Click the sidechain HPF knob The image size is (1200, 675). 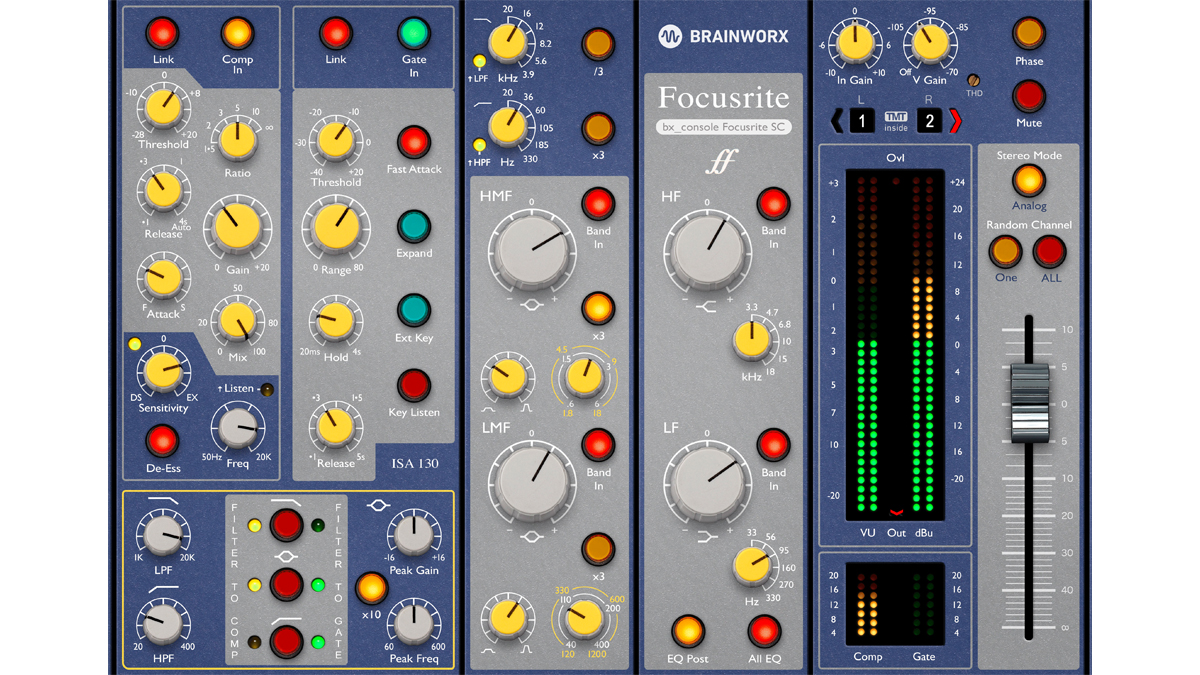coord(162,623)
